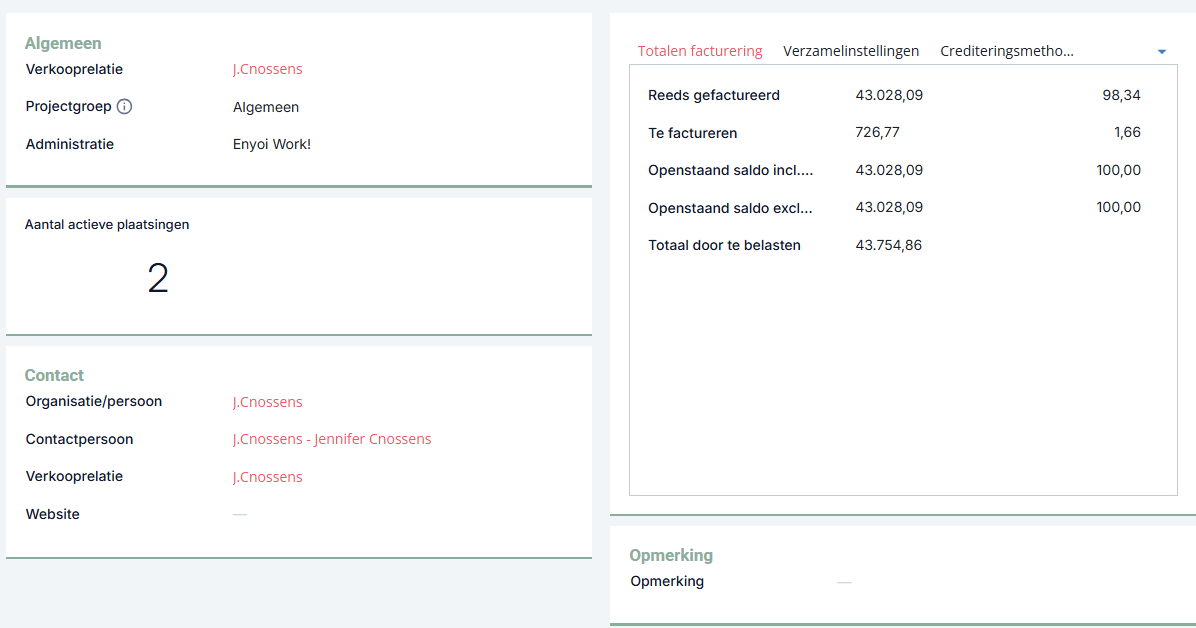The height and width of the screenshot is (628, 1196).
Task: Select the Te factureren amount 726,77
Action: coord(877,133)
